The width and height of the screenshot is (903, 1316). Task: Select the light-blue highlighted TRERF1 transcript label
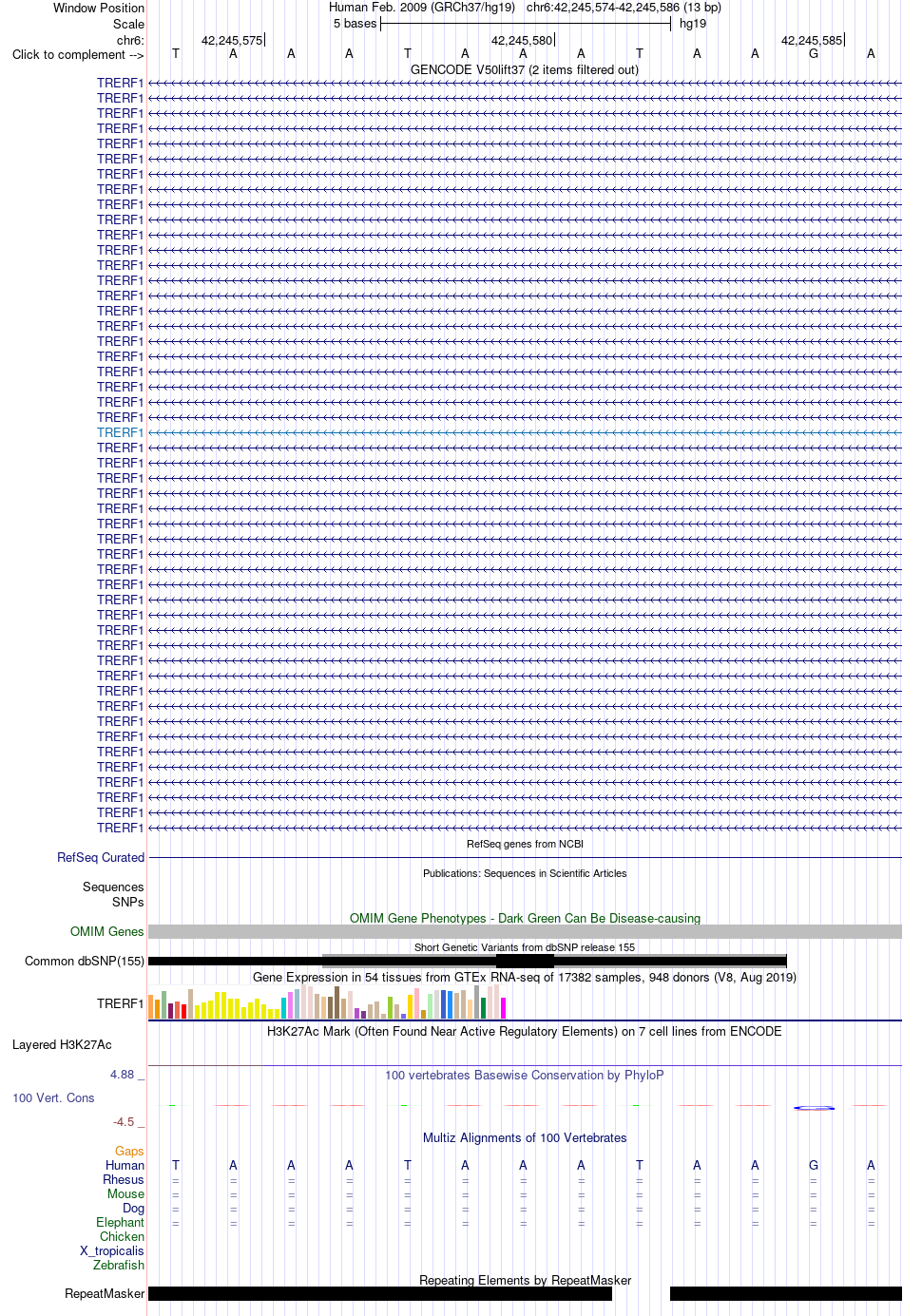(120, 432)
